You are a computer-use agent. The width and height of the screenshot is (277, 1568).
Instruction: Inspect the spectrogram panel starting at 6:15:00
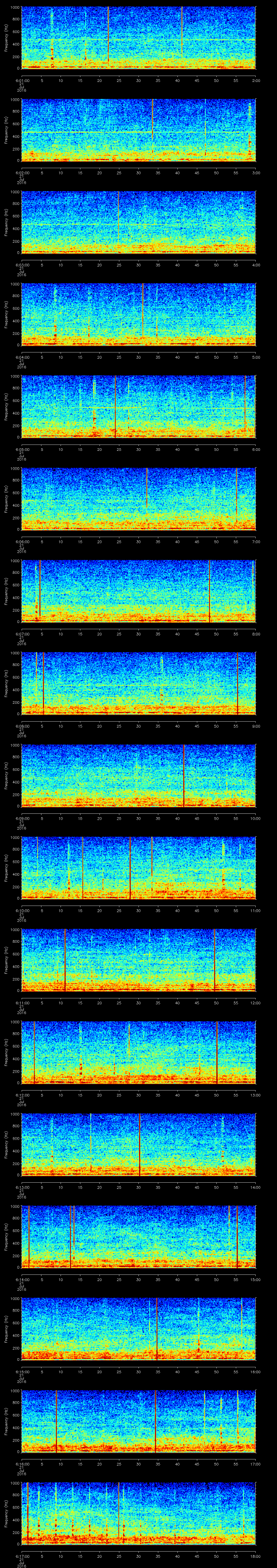click(x=139, y=1329)
